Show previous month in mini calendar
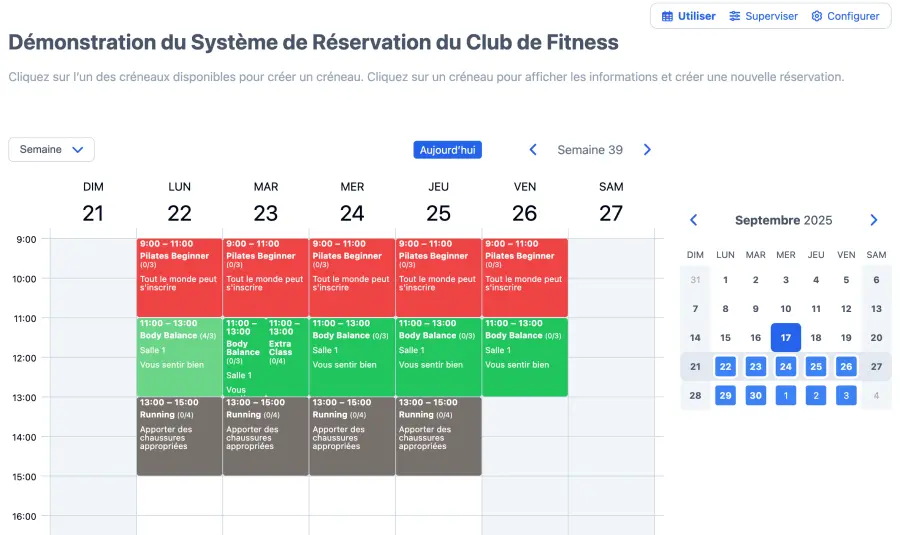 pos(694,220)
